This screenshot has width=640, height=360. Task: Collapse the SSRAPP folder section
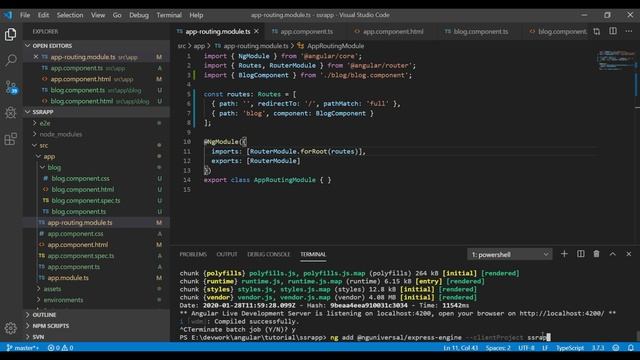28,112
